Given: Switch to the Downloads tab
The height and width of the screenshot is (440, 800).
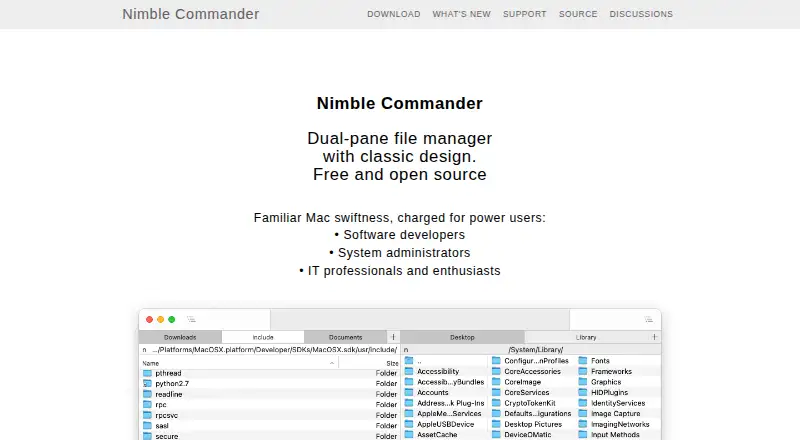Looking at the screenshot, I should (x=180, y=337).
